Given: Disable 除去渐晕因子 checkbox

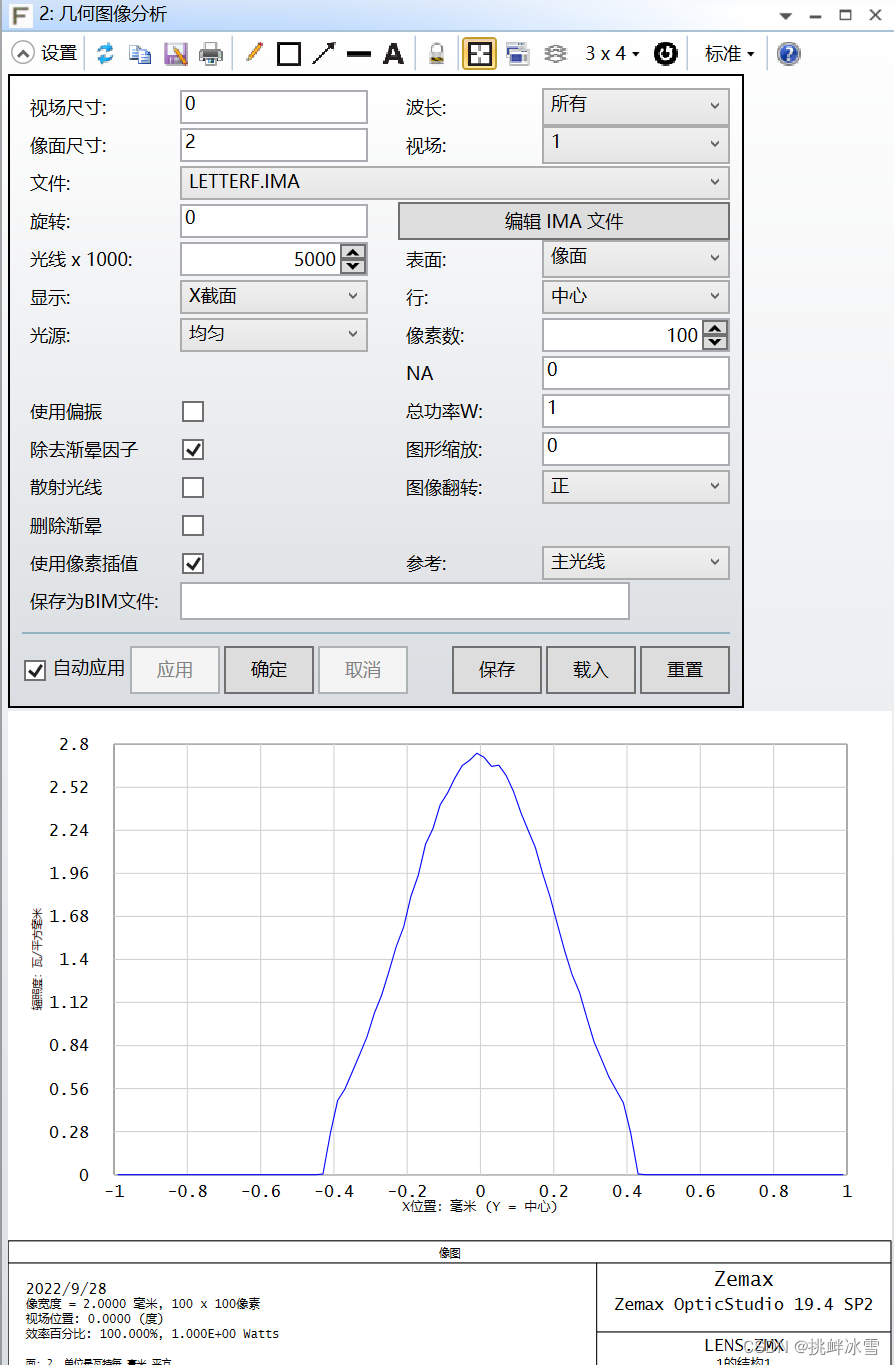Looking at the screenshot, I should 192,449.
